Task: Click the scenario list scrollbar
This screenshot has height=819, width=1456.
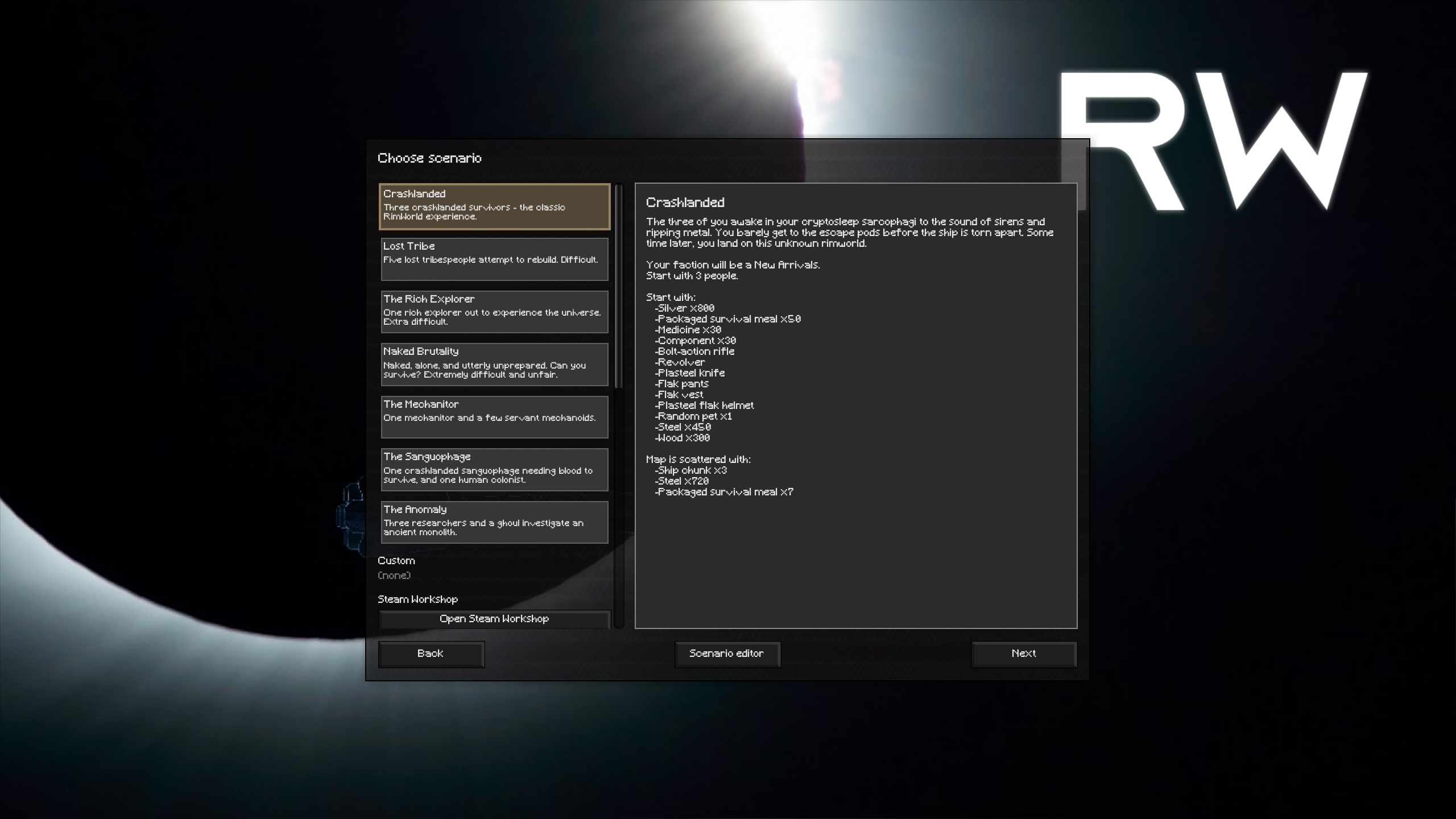Action: tap(619, 286)
